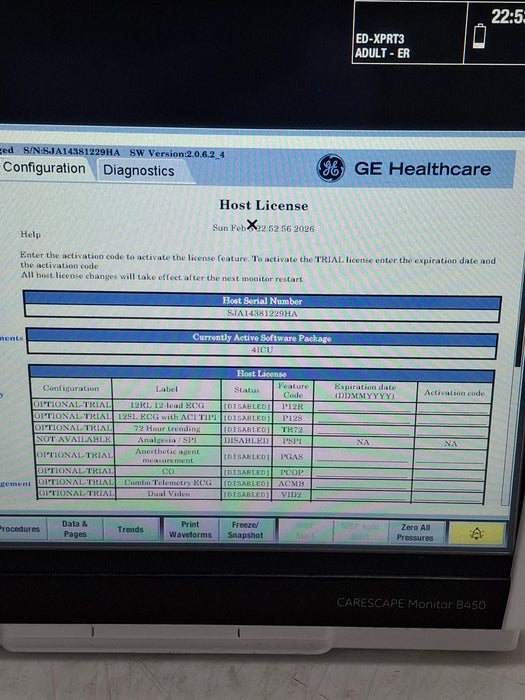The width and height of the screenshot is (525, 700).
Task: Click the Dual Video label cell
Action: pyautogui.click(x=168, y=493)
